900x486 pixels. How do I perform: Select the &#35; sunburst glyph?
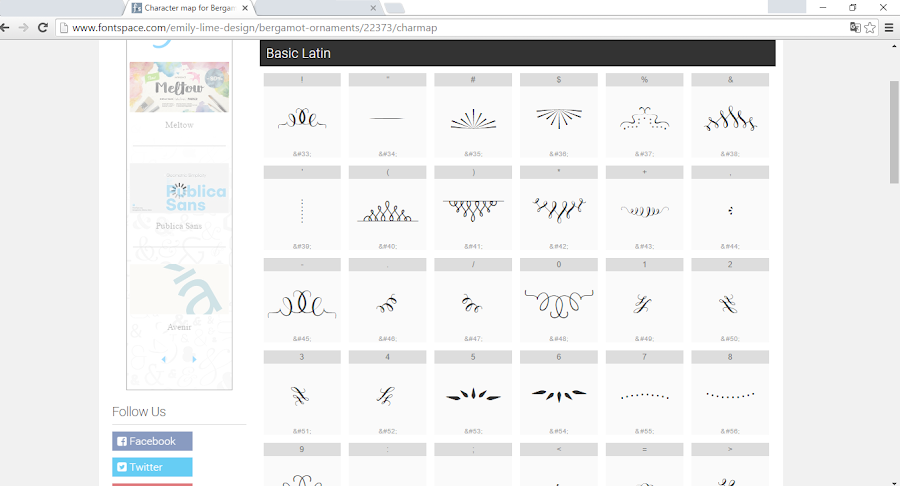pyautogui.click(x=473, y=119)
